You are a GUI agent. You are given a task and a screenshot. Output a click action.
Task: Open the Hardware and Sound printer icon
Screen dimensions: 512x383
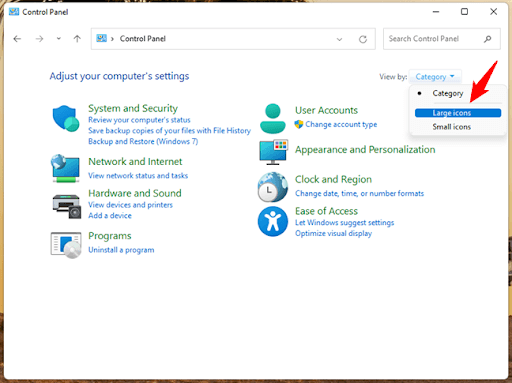67,206
